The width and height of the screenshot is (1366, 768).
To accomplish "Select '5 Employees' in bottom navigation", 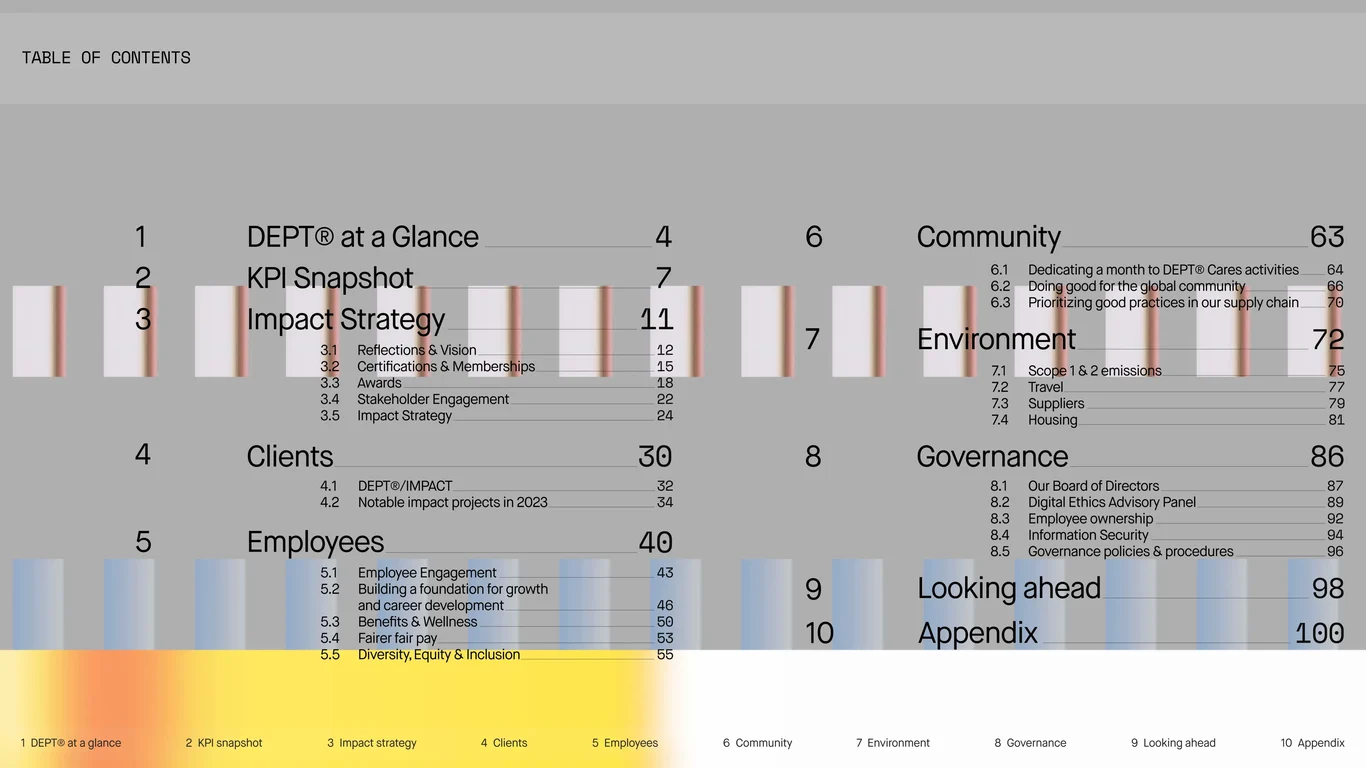I will [x=625, y=743].
